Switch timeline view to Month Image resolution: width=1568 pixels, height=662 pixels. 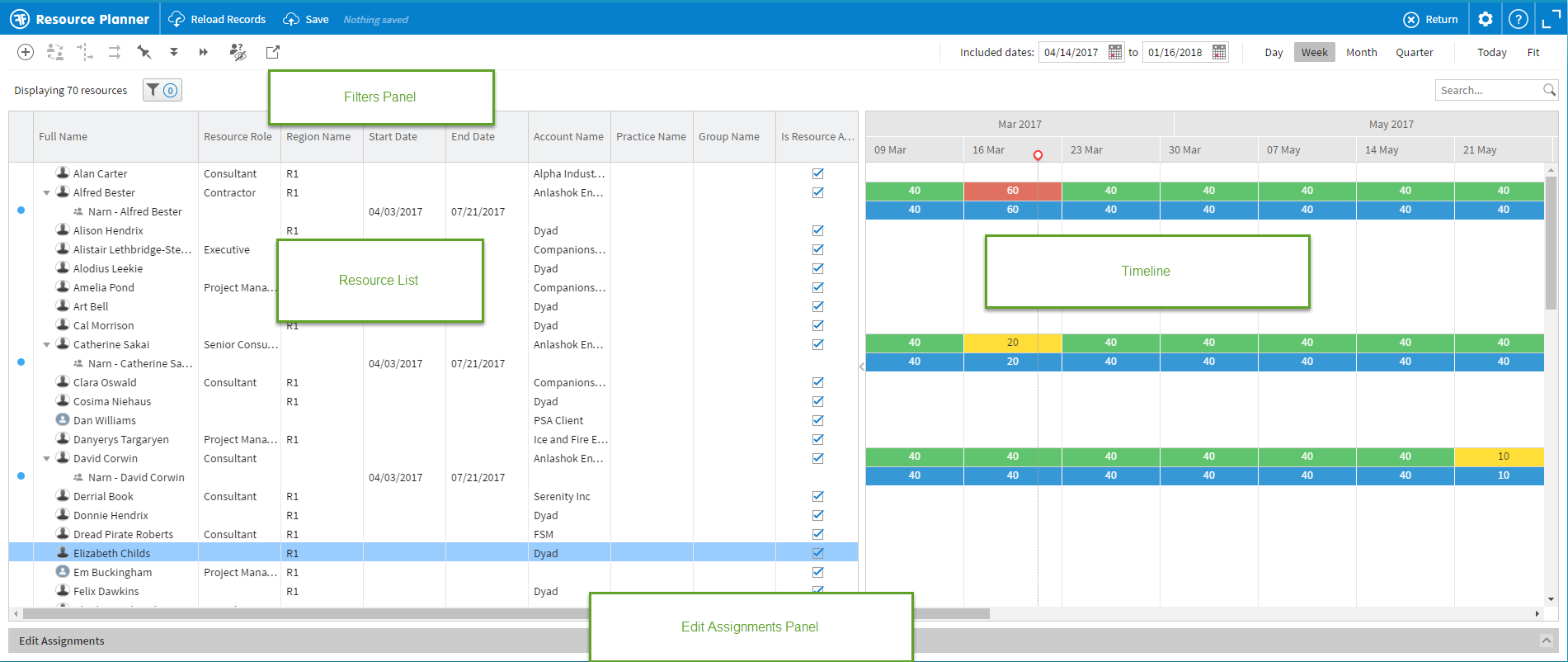click(1361, 52)
